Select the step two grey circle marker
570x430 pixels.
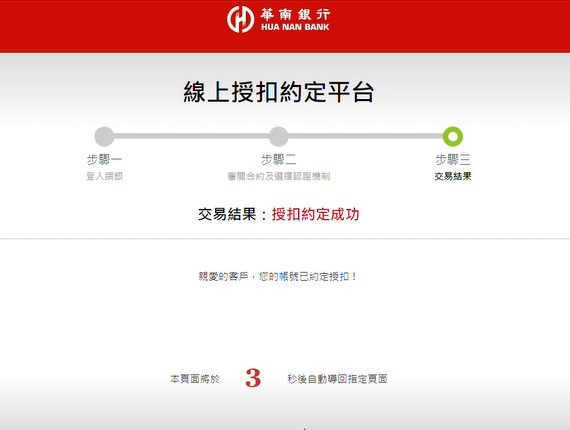click(279, 136)
